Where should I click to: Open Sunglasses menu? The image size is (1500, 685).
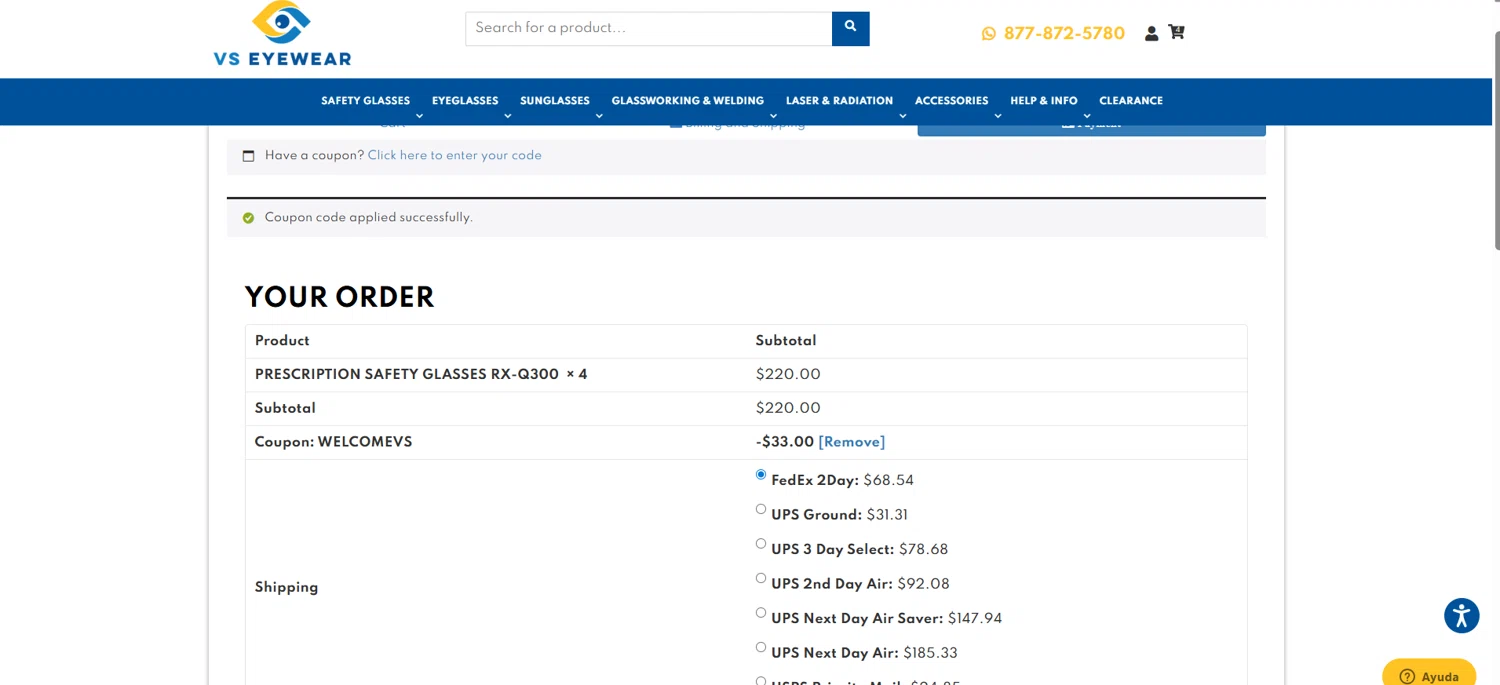tap(555, 101)
